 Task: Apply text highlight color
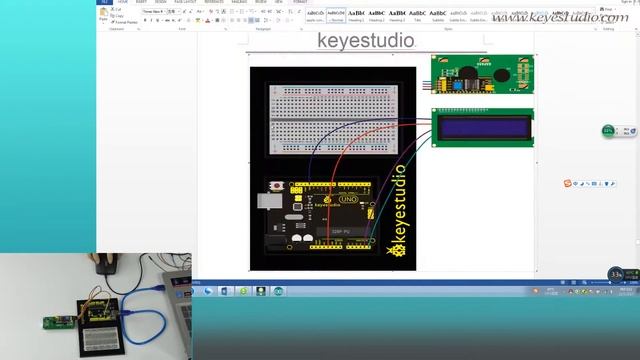(198, 20)
